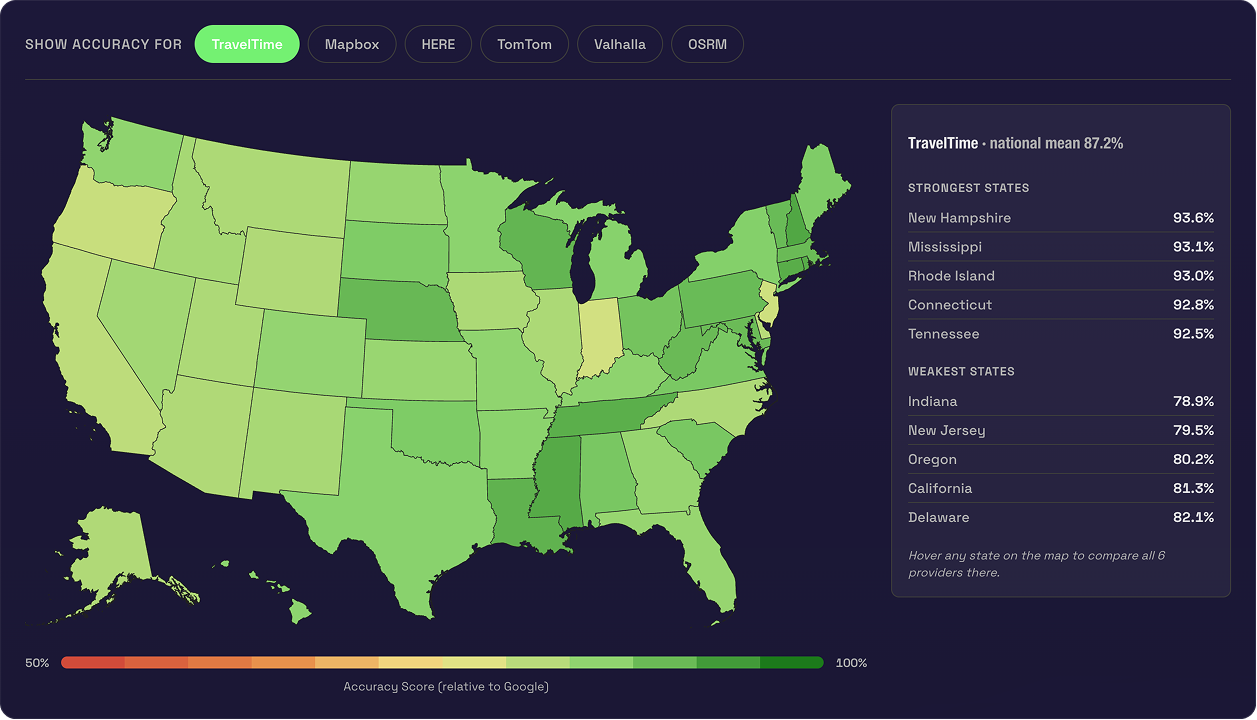Click the Delaware 82.1% row
The image size is (1257, 720).
point(1061,517)
